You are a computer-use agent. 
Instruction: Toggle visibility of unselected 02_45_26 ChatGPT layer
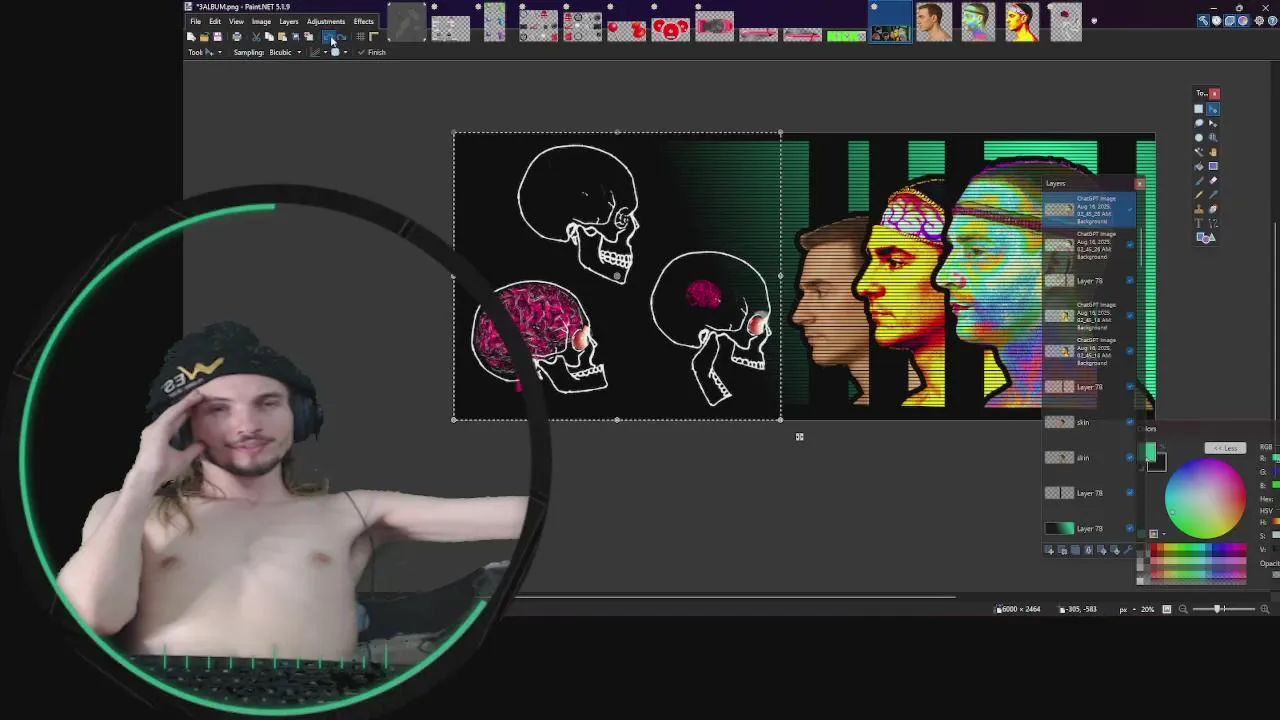[x=1130, y=244]
